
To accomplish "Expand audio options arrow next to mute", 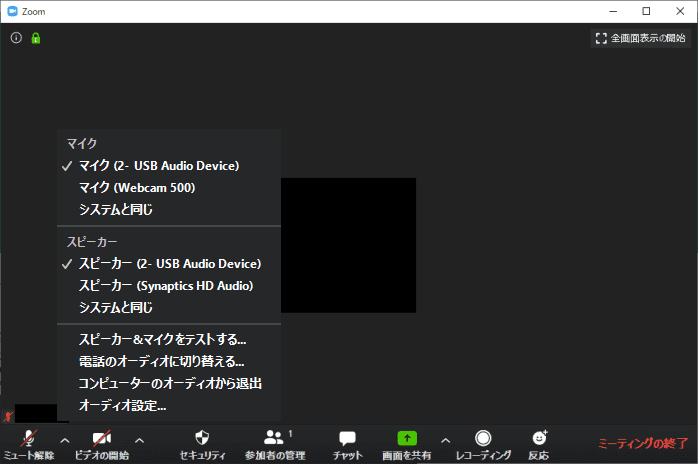I will coord(65,441).
